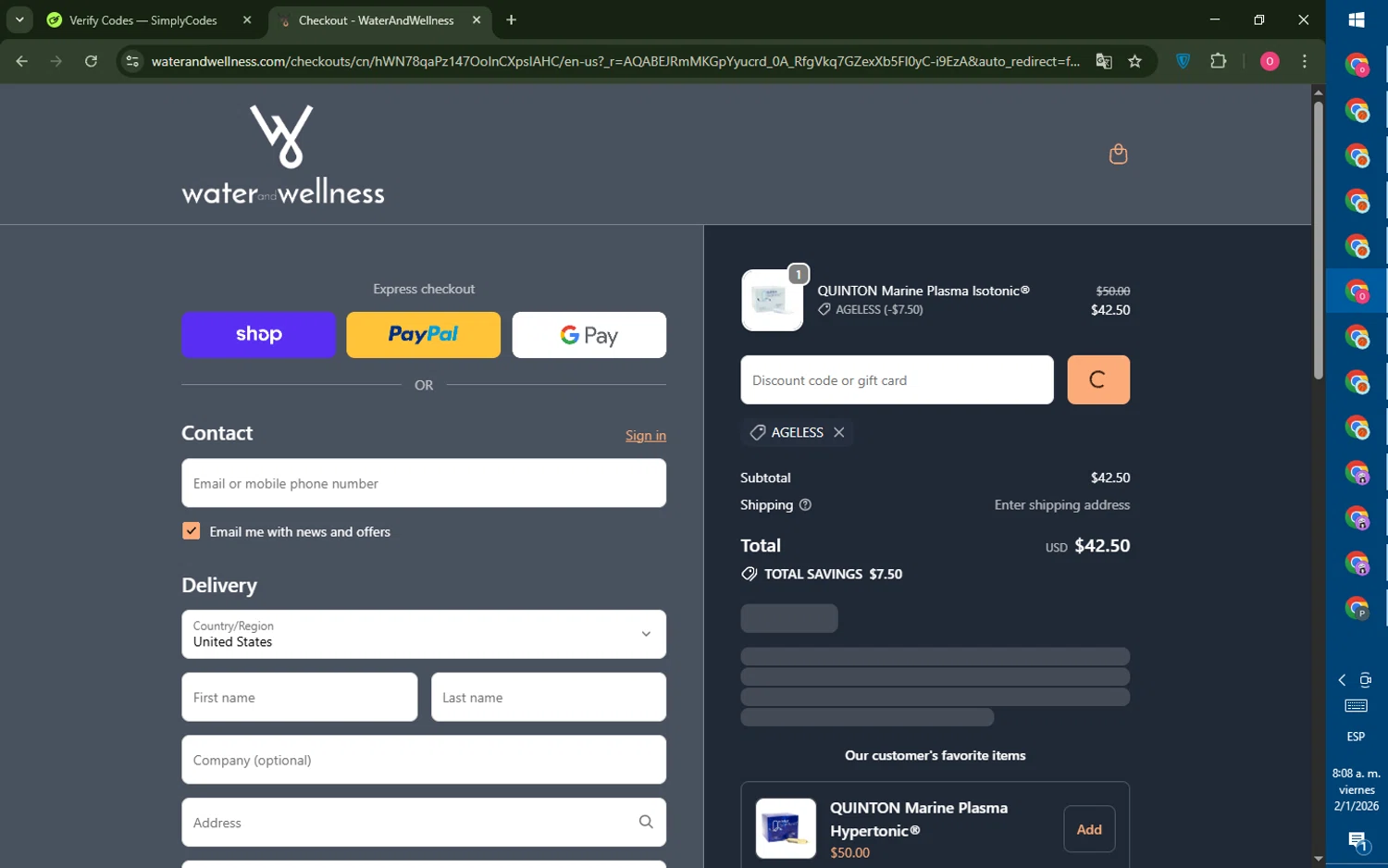Open the notification center icon
Screen dimensions: 1388x868
point(1357,841)
